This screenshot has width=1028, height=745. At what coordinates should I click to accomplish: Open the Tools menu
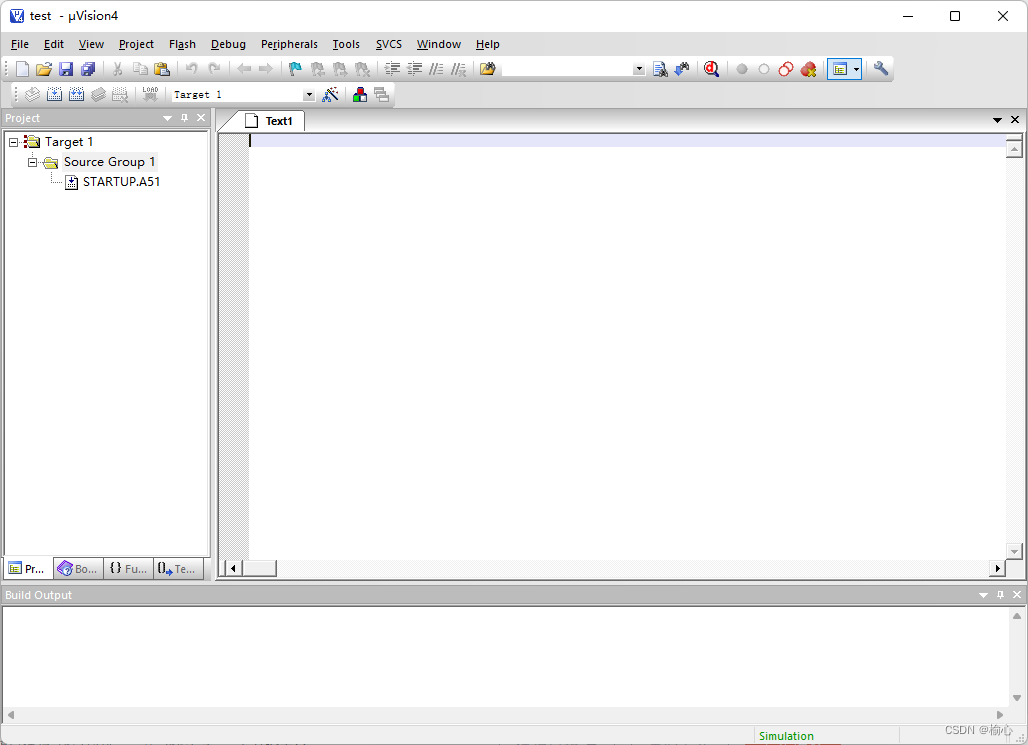tap(346, 44)
